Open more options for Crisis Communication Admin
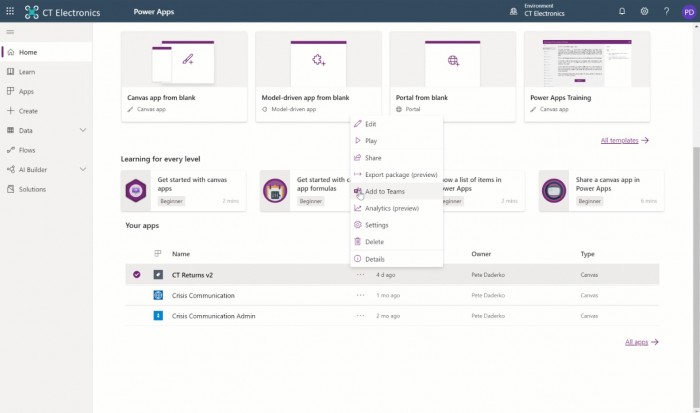This screenshot has width=700, height=413. pyautogui.click(x=360, y=316)
